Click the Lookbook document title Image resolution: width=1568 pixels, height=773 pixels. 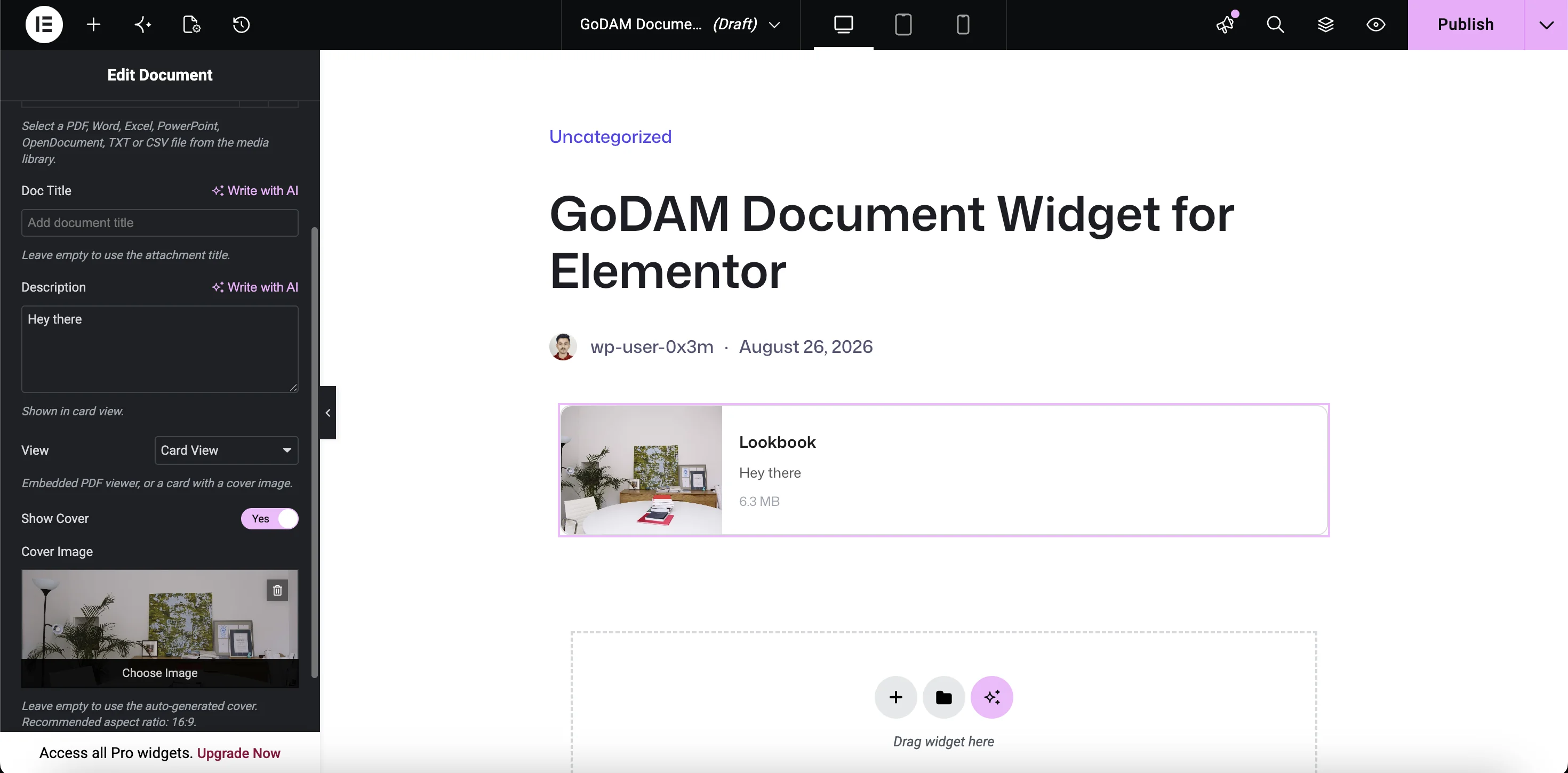coord(777,442)
